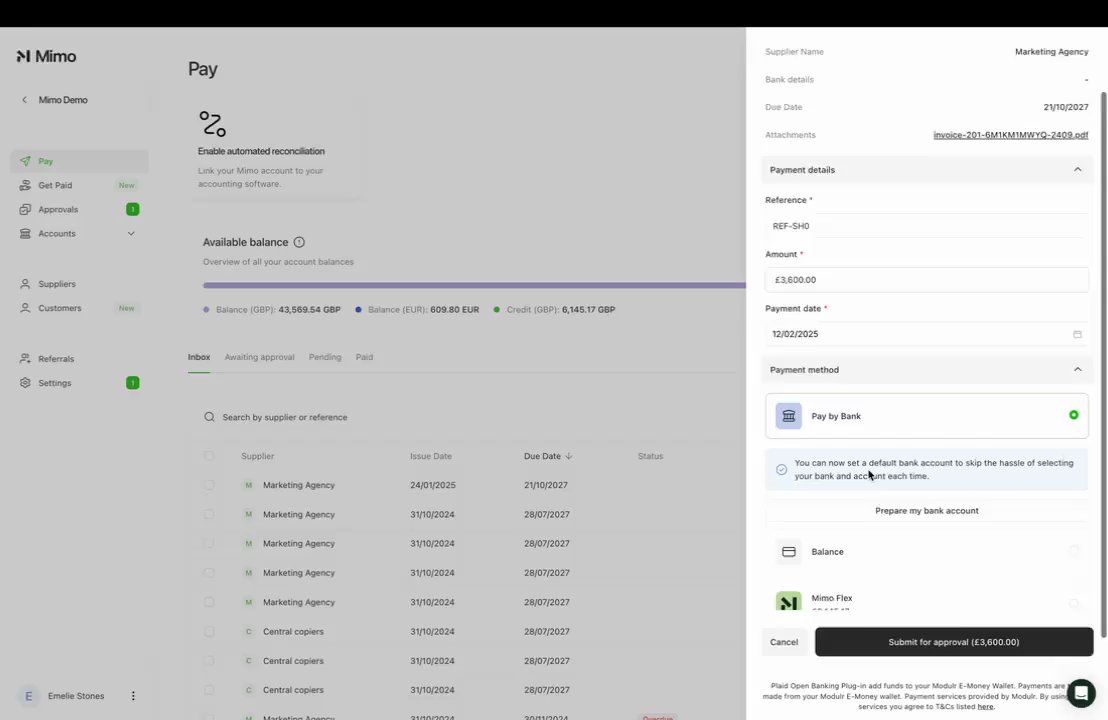Sort by Due Date arrow
Viewport: 1108px width, 720px height.
coord(569,456)
